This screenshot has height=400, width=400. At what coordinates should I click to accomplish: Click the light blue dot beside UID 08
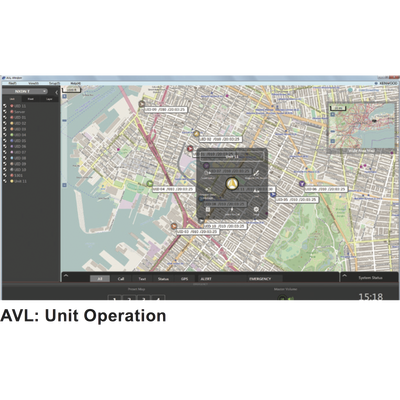click(x=12, y=158)
